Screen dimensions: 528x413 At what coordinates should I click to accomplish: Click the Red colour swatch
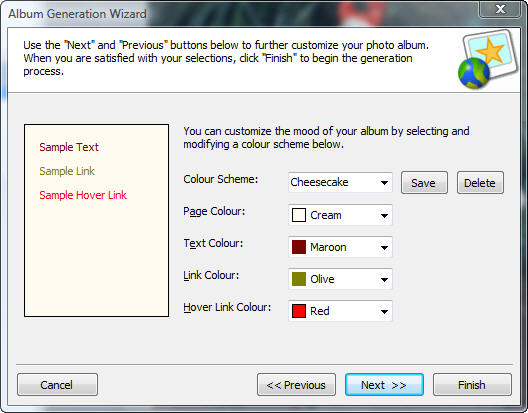[x=299, y=311]
